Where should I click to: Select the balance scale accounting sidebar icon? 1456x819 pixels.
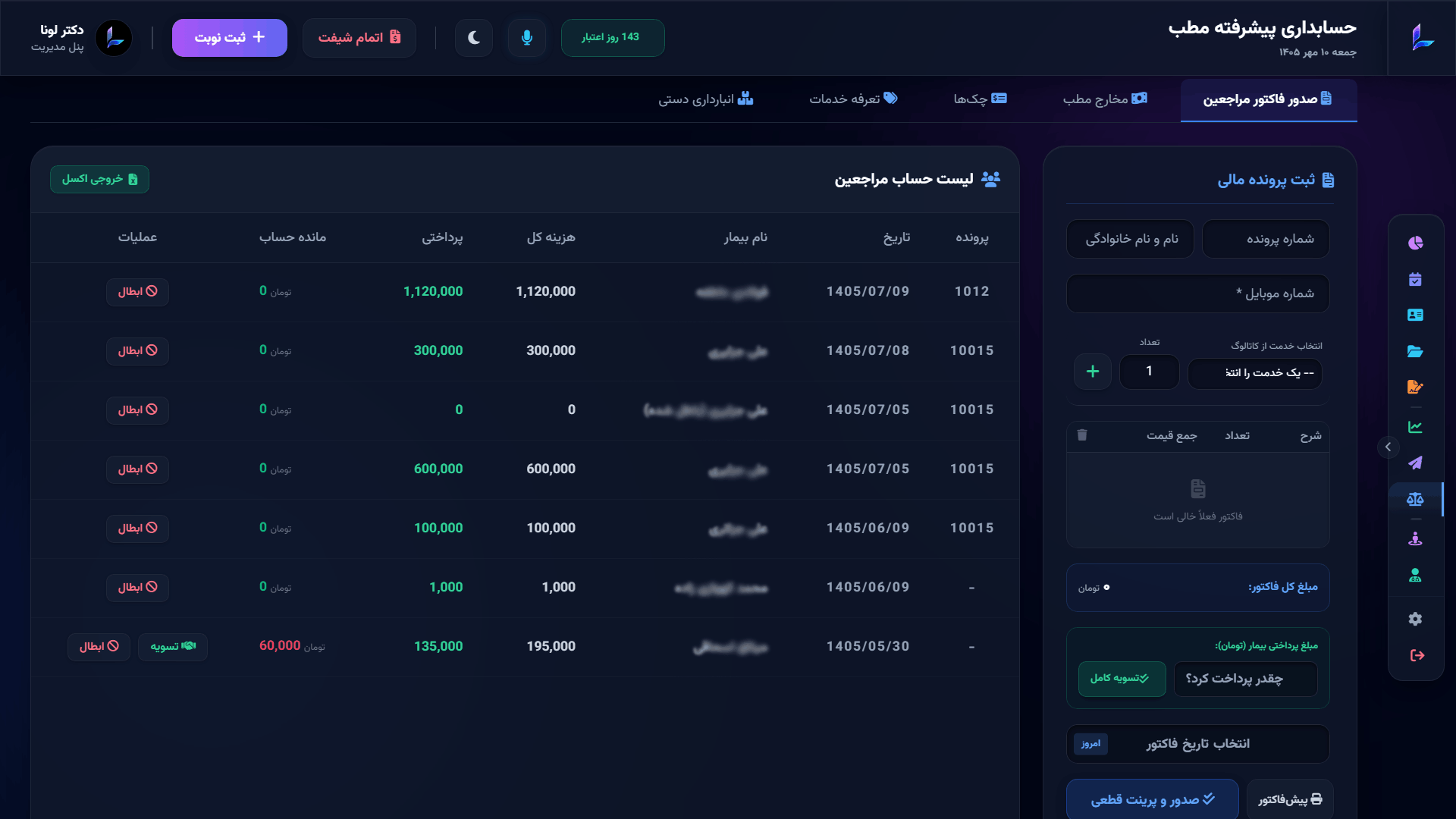(1415, 499)
